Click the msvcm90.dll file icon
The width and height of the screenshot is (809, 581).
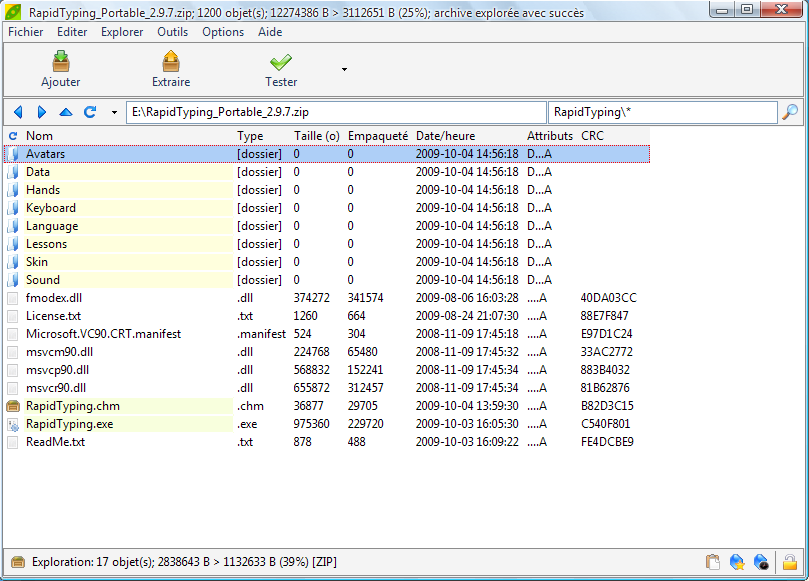point(13,352)
